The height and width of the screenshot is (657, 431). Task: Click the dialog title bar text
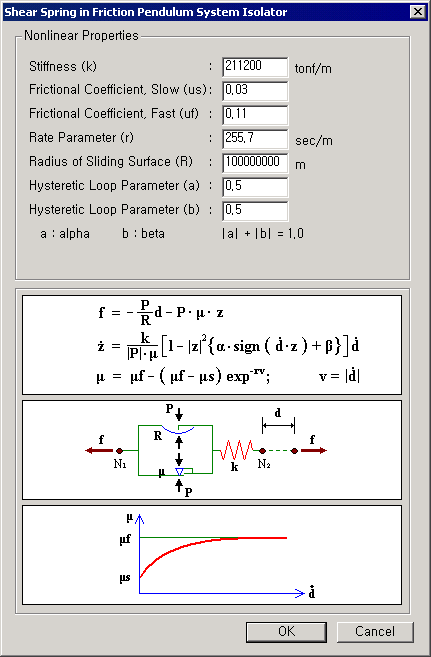pos(145,12)
